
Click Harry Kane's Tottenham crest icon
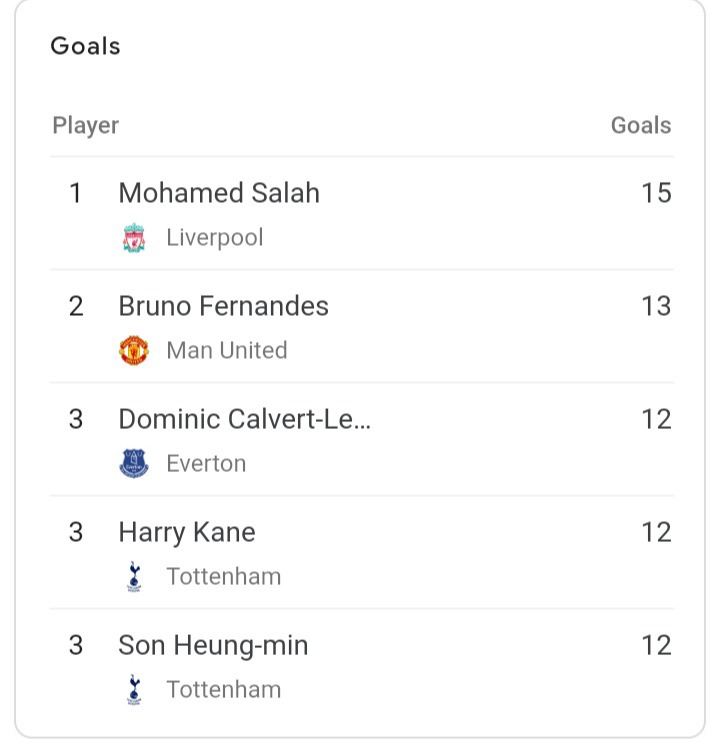click(134, 577)
